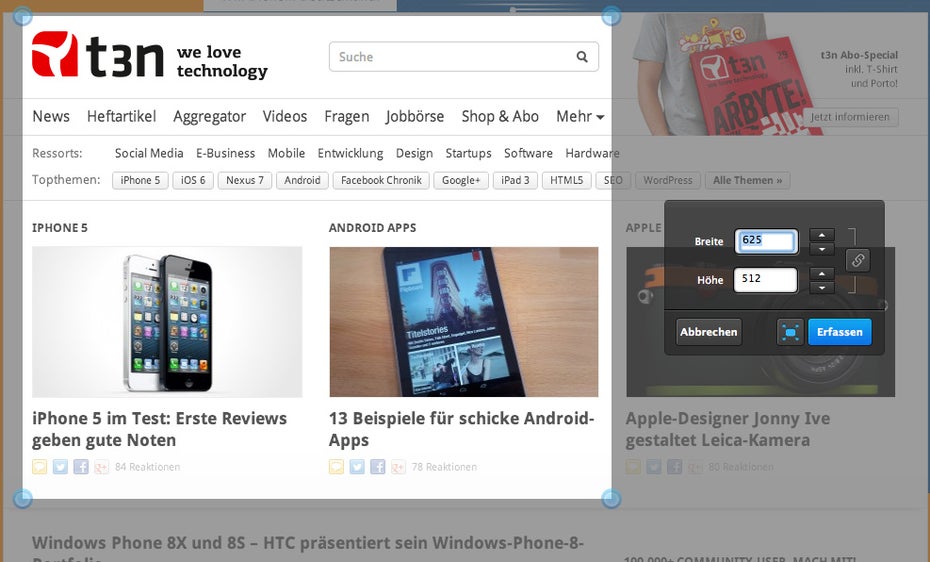Screen dimensions: 930x562
Task: Open the Android tablet article thumbnail
Action: coord(464,322)
